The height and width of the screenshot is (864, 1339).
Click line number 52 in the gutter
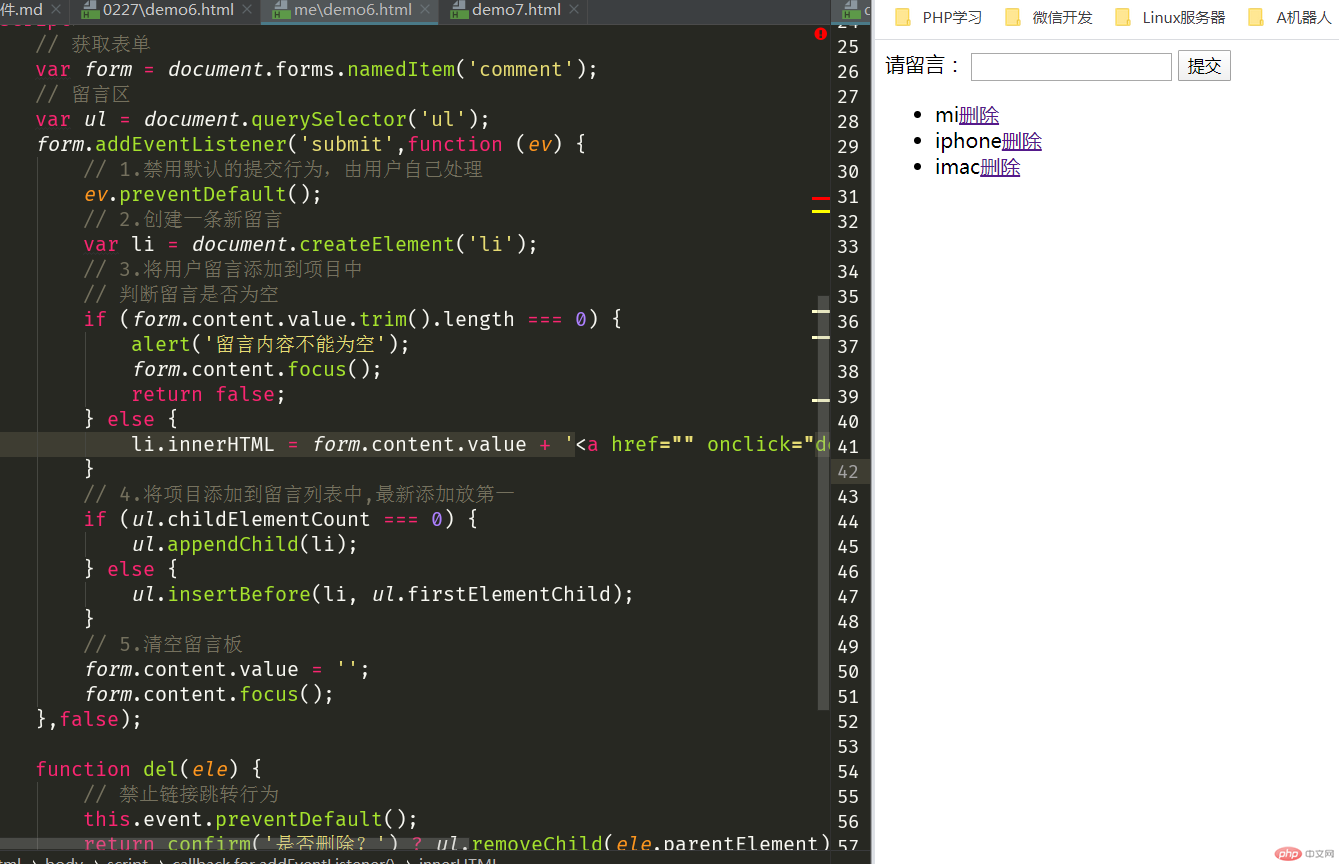pyautogui.click(x=848, y=721)
